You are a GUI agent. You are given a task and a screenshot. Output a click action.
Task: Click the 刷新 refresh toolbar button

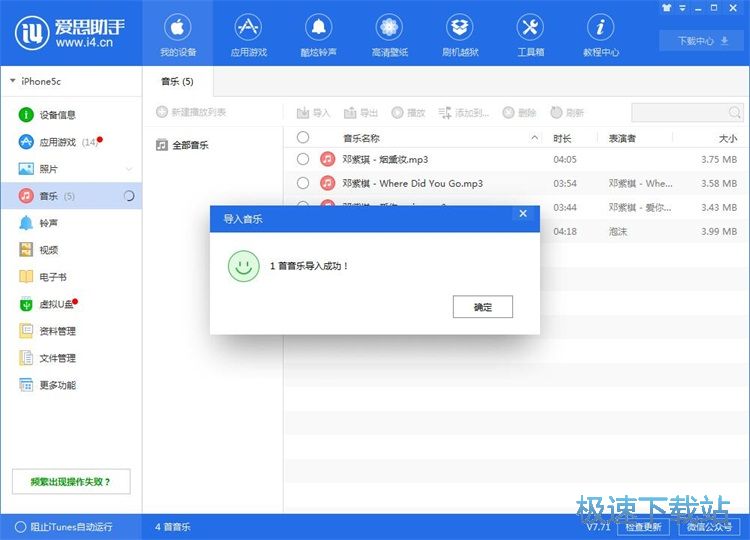click(x=567, y=113)
